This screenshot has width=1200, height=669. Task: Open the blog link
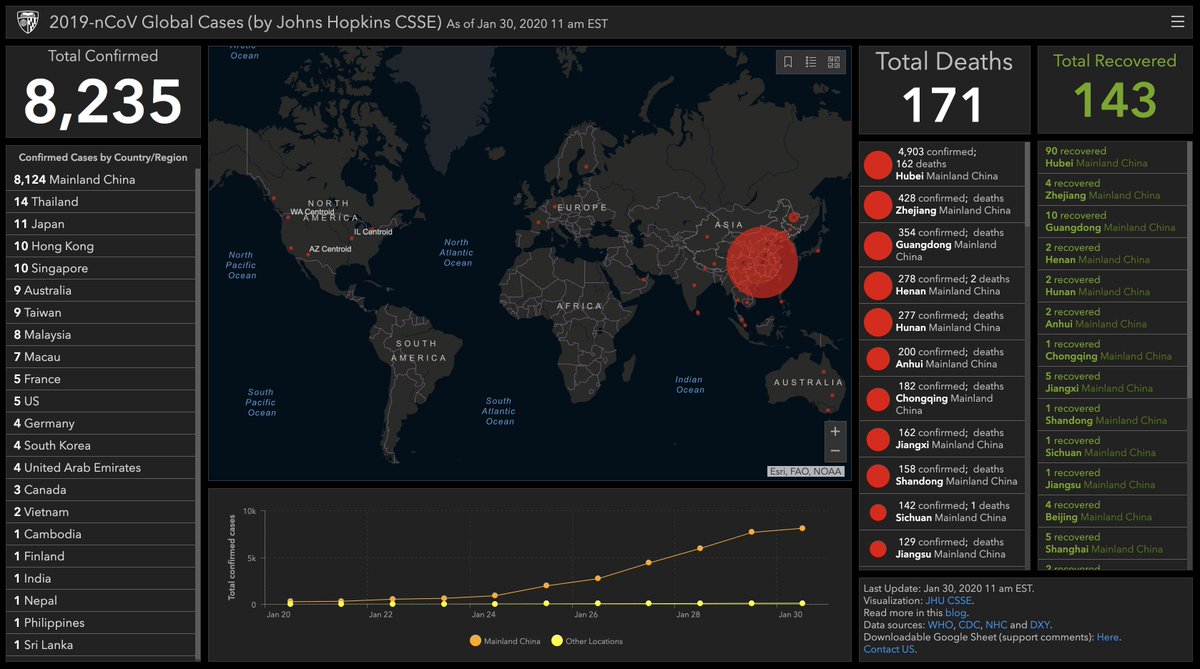956,613
